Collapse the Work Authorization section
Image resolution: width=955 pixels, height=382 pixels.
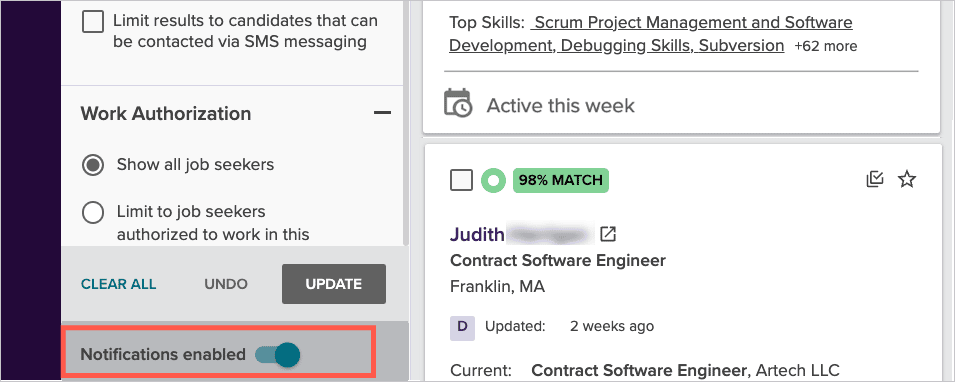click(x=382, y=113)
